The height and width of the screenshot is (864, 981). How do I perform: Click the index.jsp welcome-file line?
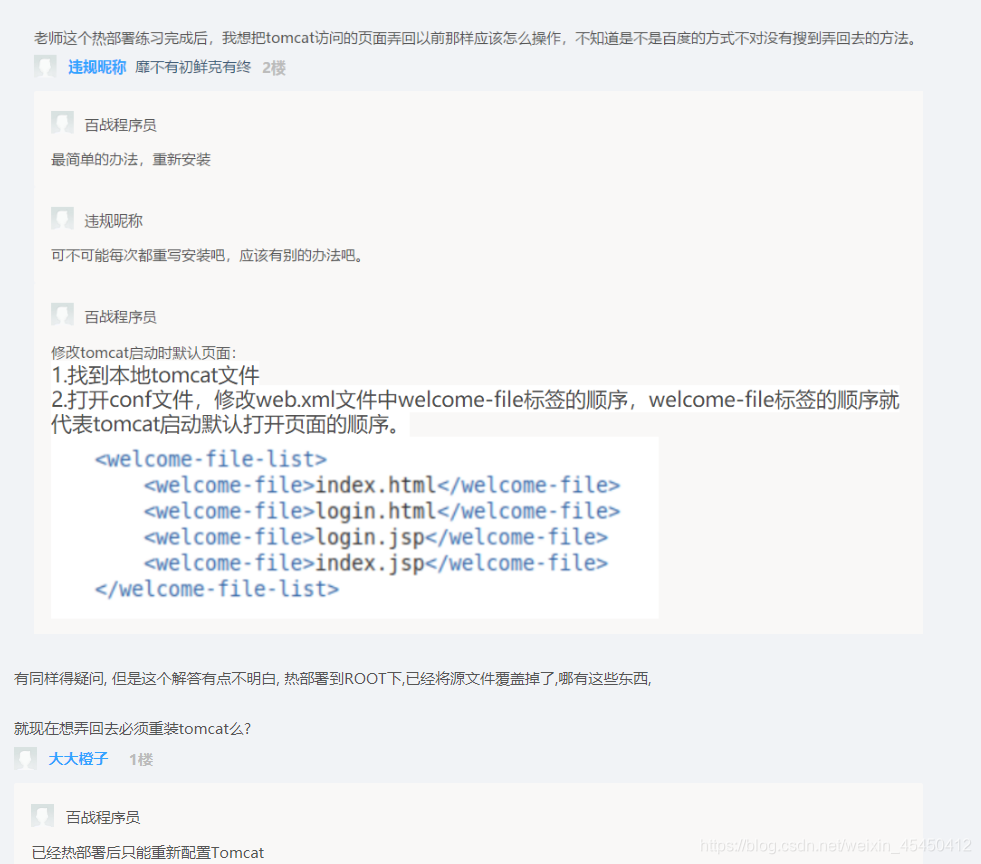click(375, 563)
